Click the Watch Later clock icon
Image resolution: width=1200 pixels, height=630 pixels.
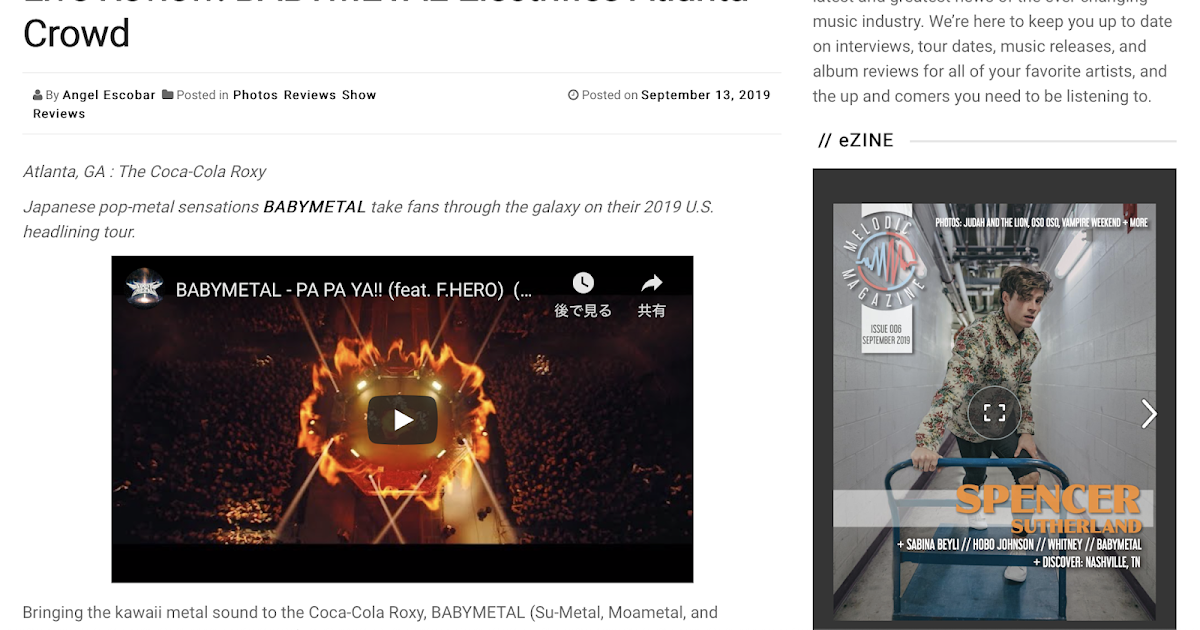pos(583,283)
